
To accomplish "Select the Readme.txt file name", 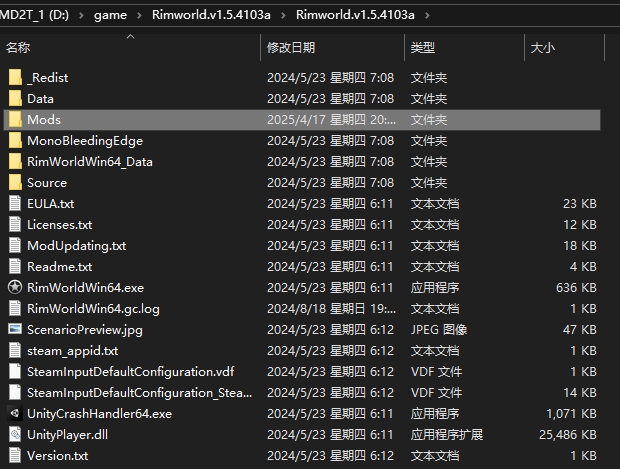I will coord(60,267).
